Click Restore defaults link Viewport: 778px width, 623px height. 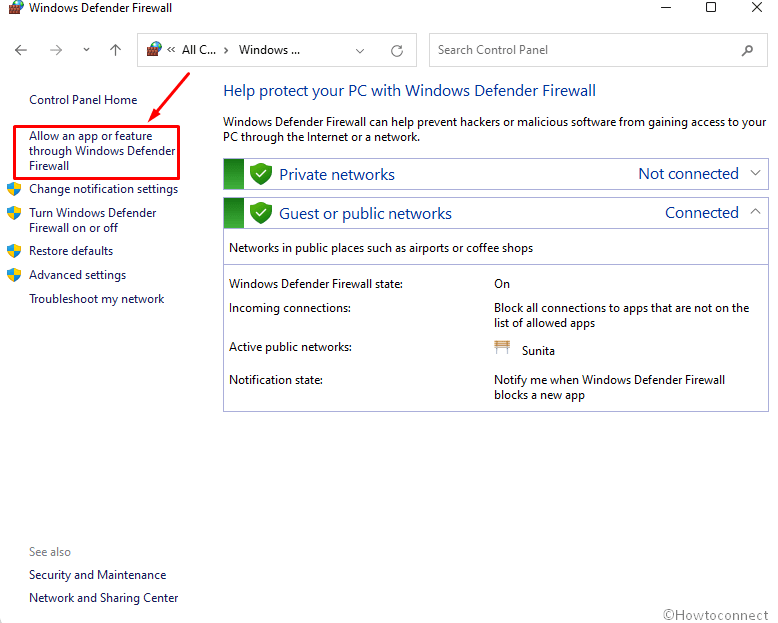tap(71, 251)
